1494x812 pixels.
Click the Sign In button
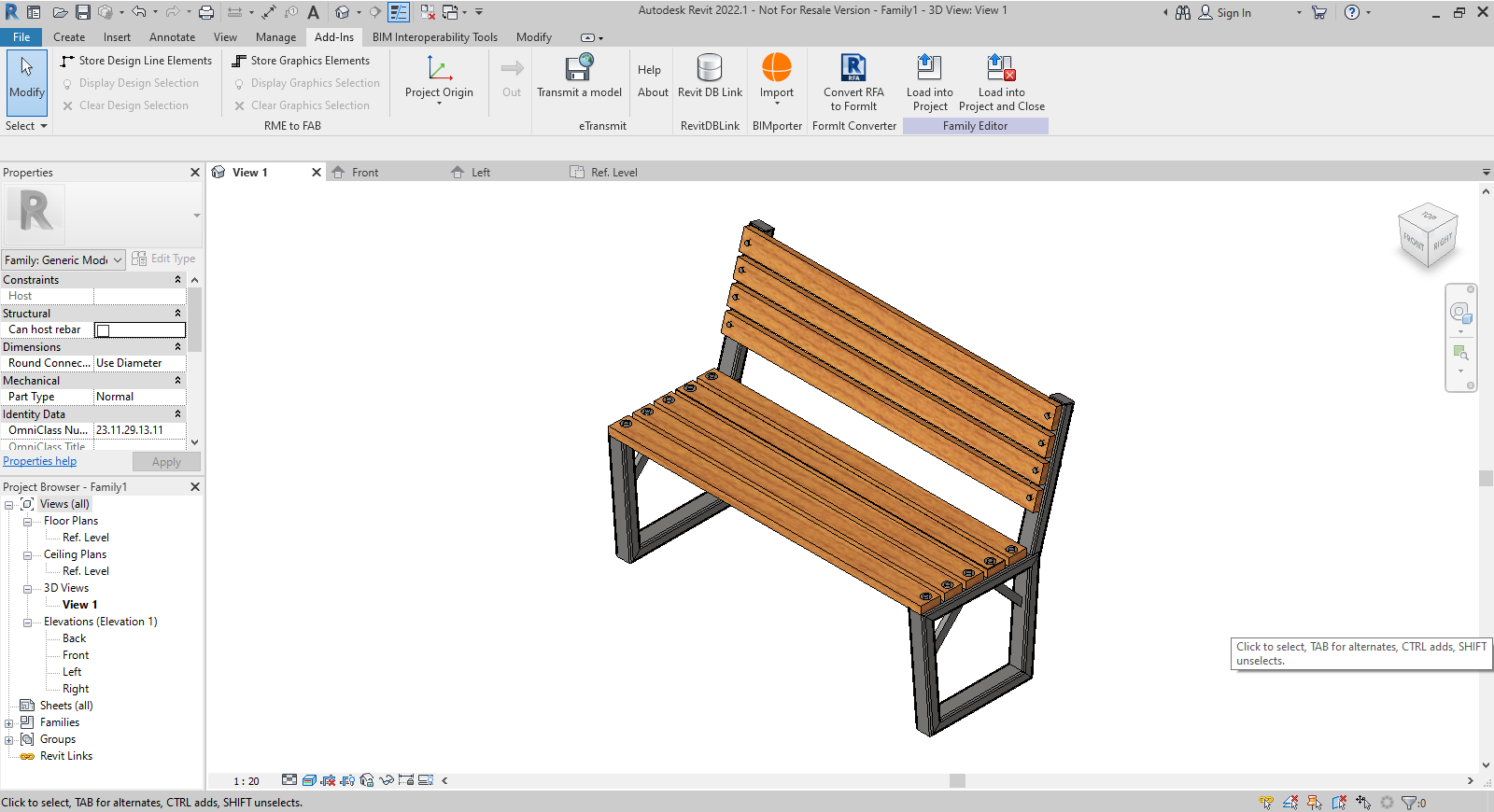click(1224, 13)
